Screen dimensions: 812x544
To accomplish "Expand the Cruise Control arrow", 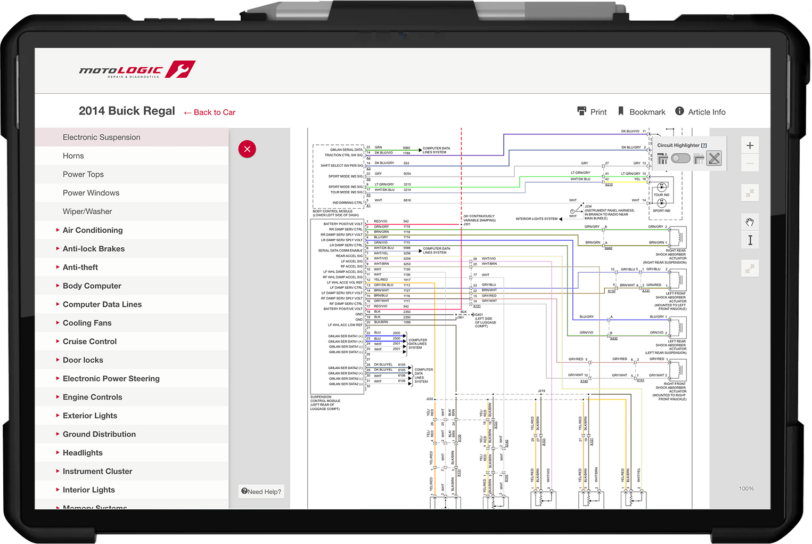I will pos(57,341).
